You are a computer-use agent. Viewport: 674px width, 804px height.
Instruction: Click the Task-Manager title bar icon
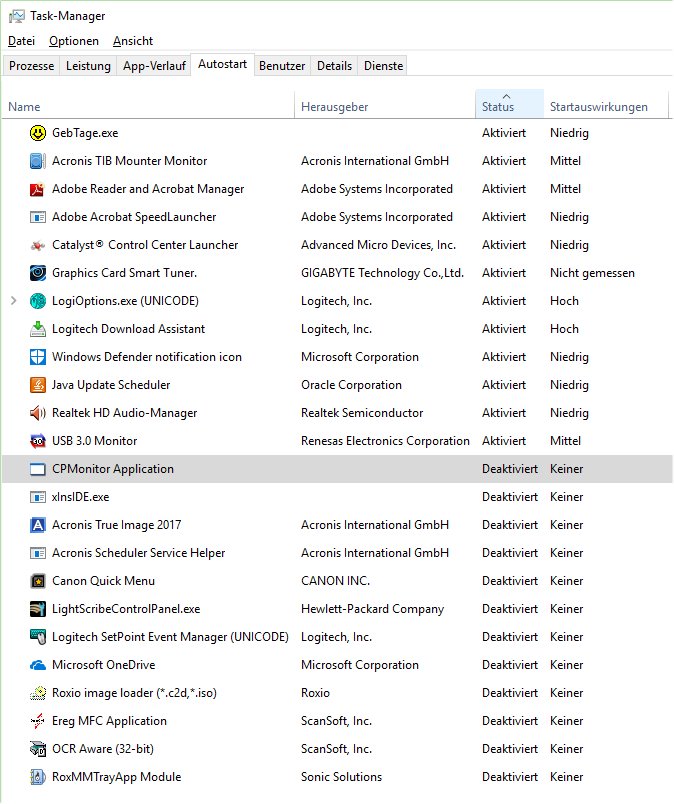(16, 16)
